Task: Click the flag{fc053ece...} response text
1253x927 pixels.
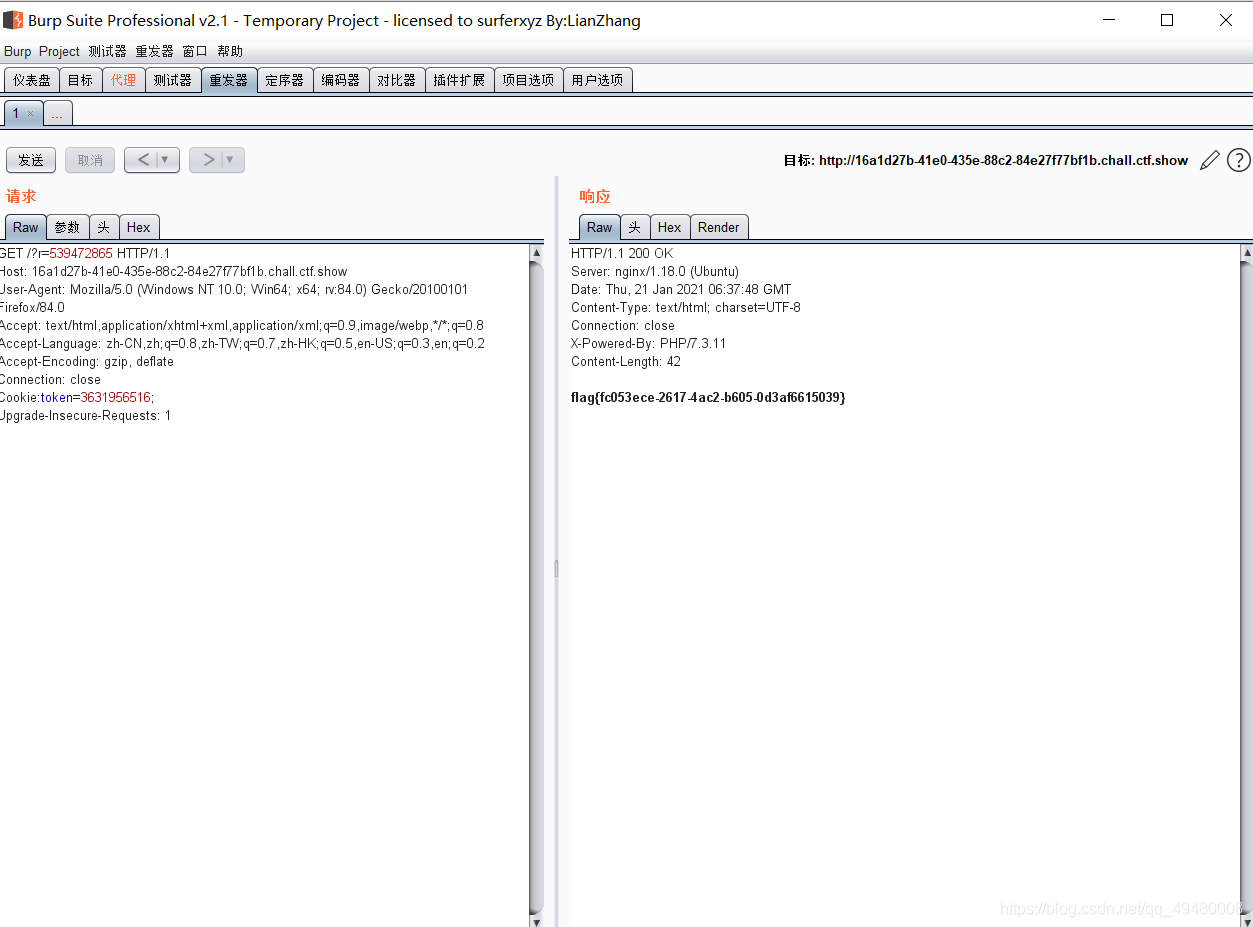Action: (708, 397)
